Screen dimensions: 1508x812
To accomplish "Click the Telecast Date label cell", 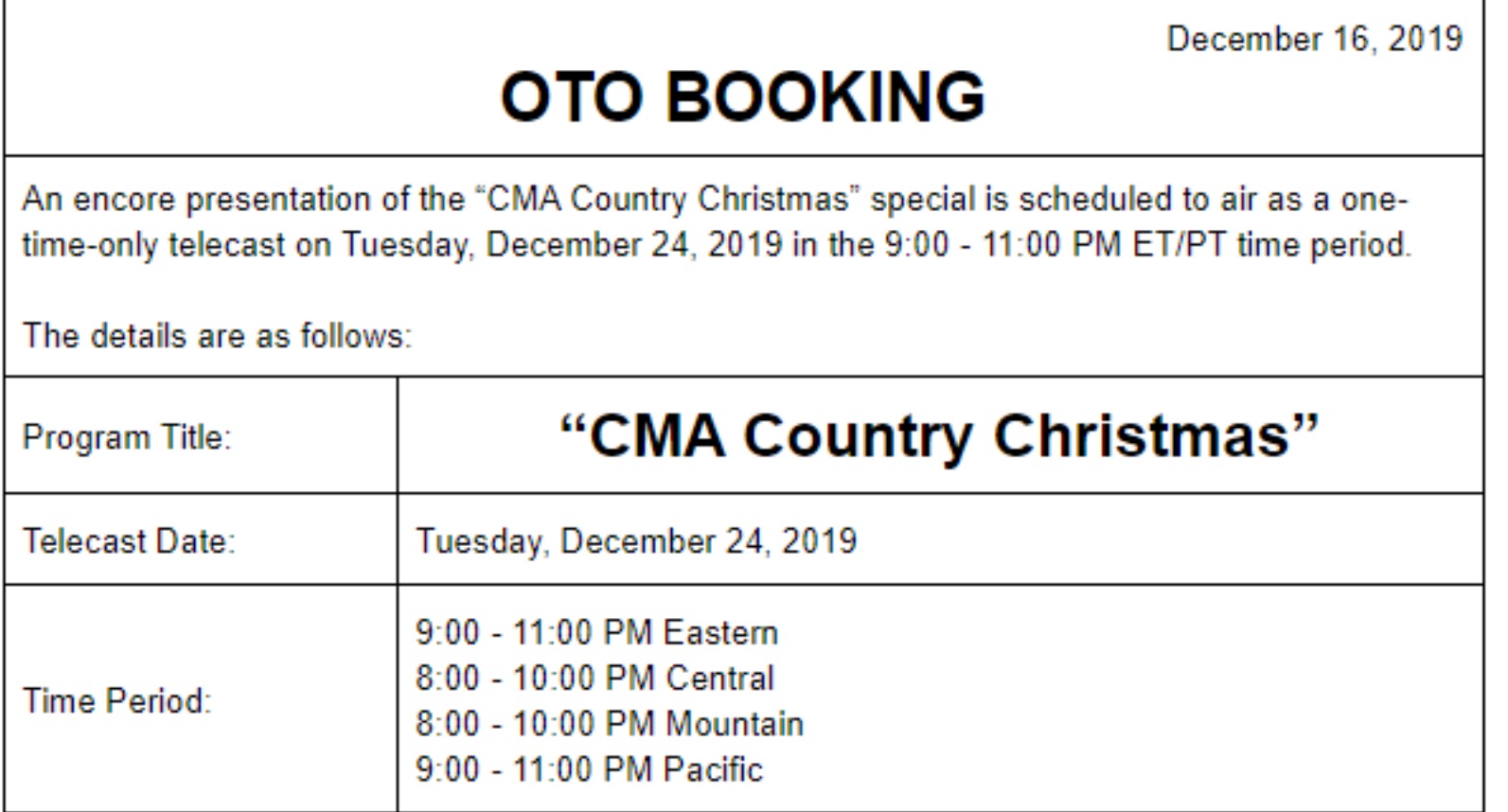I will (129, 541).
